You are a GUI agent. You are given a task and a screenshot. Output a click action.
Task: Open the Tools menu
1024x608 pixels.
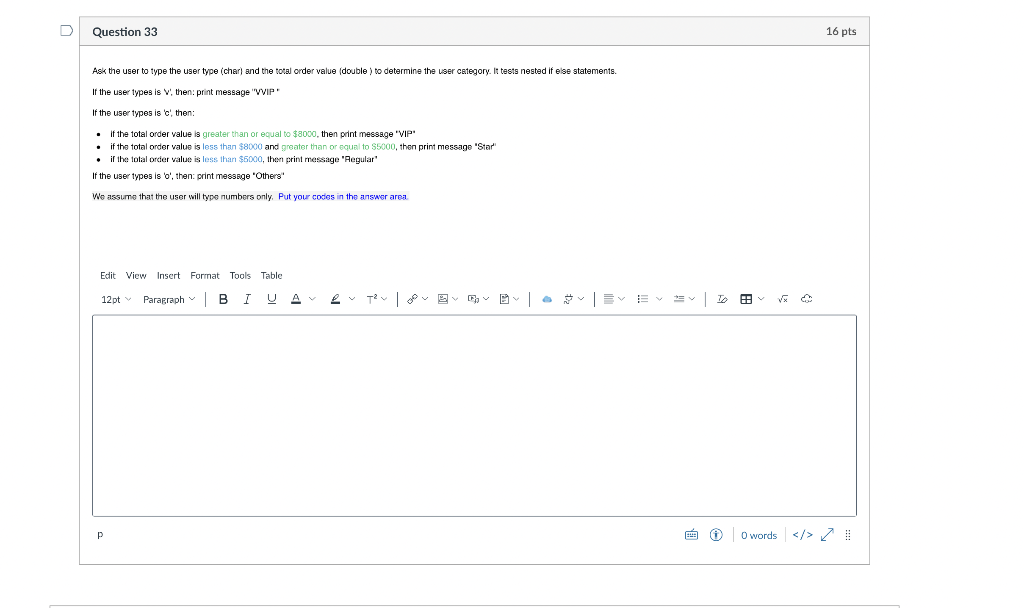click(x=240, y=275)
